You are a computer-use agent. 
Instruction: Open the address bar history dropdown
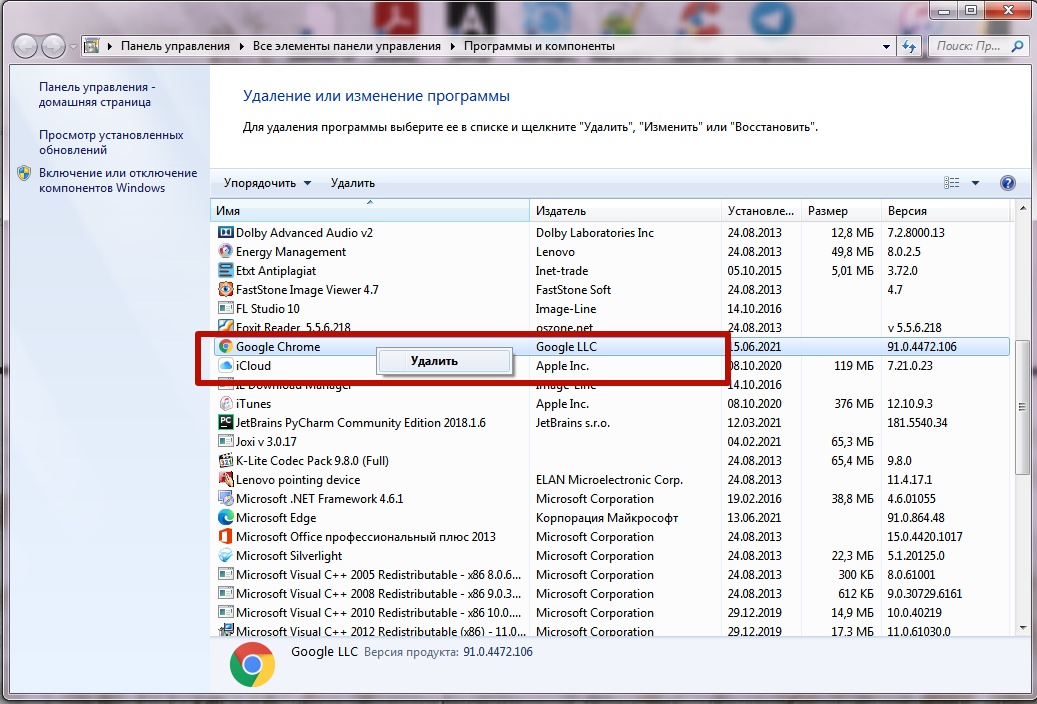point(886,46)
